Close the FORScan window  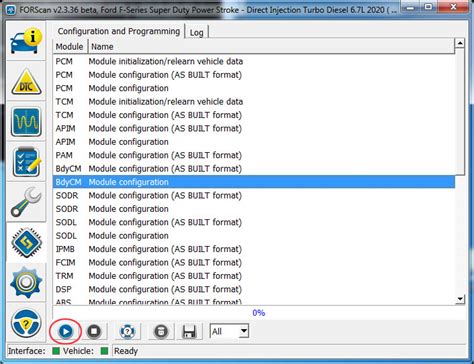[x=453, y=6]
